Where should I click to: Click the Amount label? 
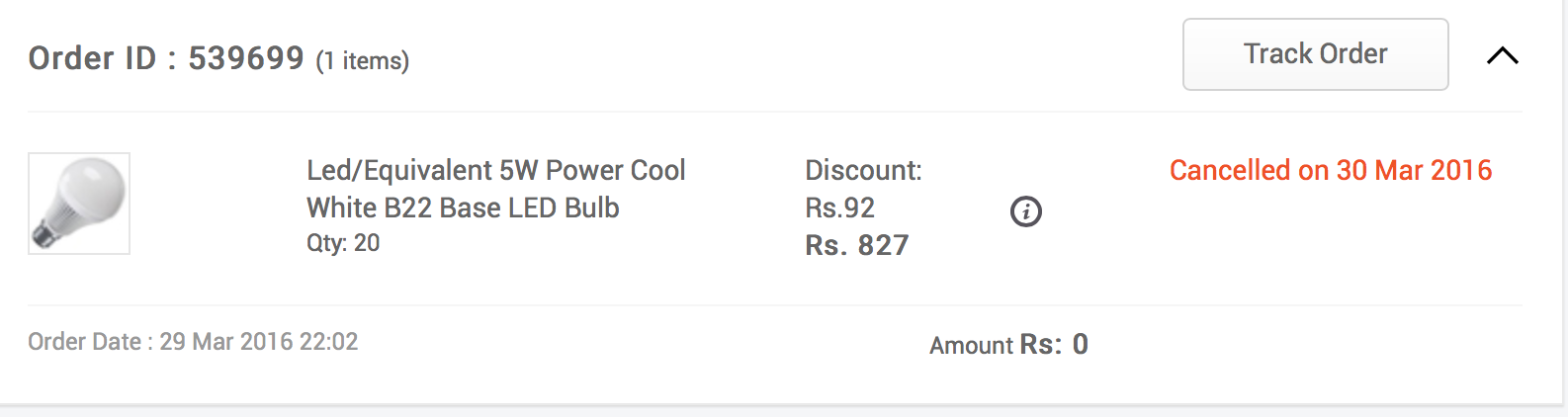(x=971, y=345)
